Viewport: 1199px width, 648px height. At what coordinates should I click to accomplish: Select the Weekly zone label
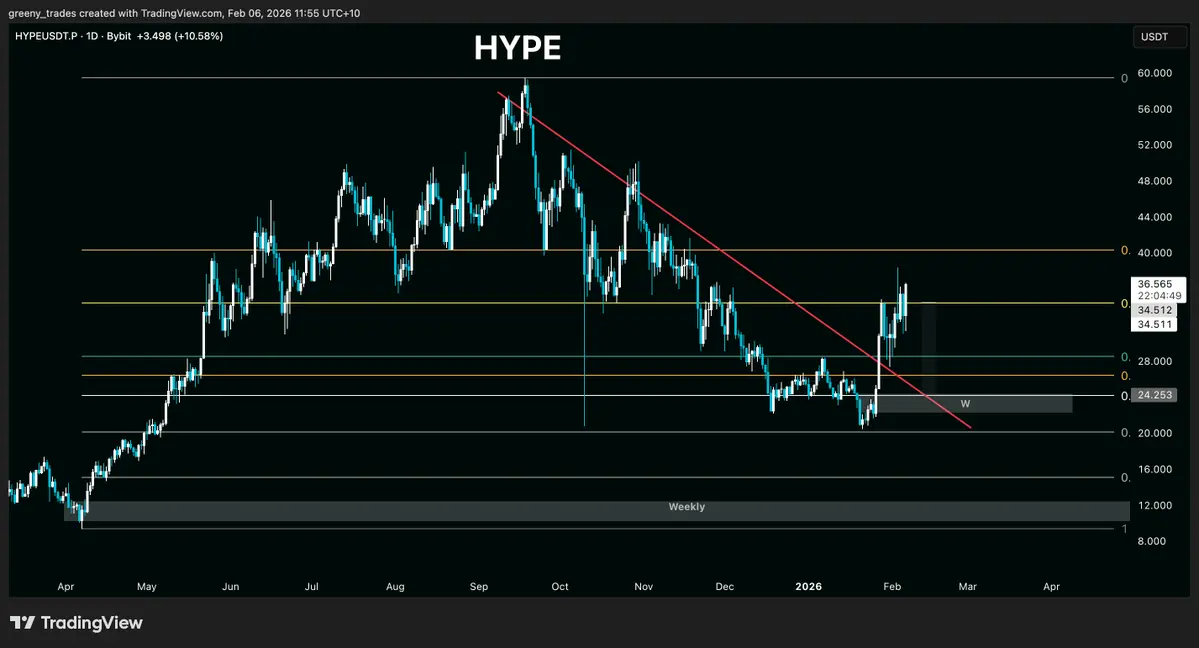(687, 506)
